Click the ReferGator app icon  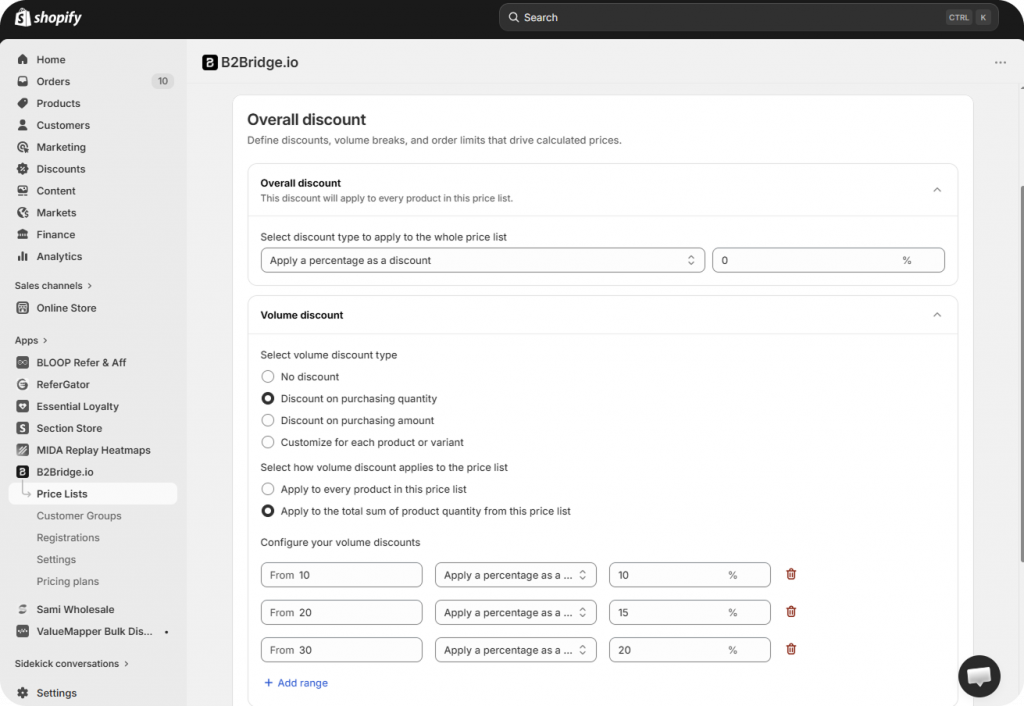coord(23,384)
